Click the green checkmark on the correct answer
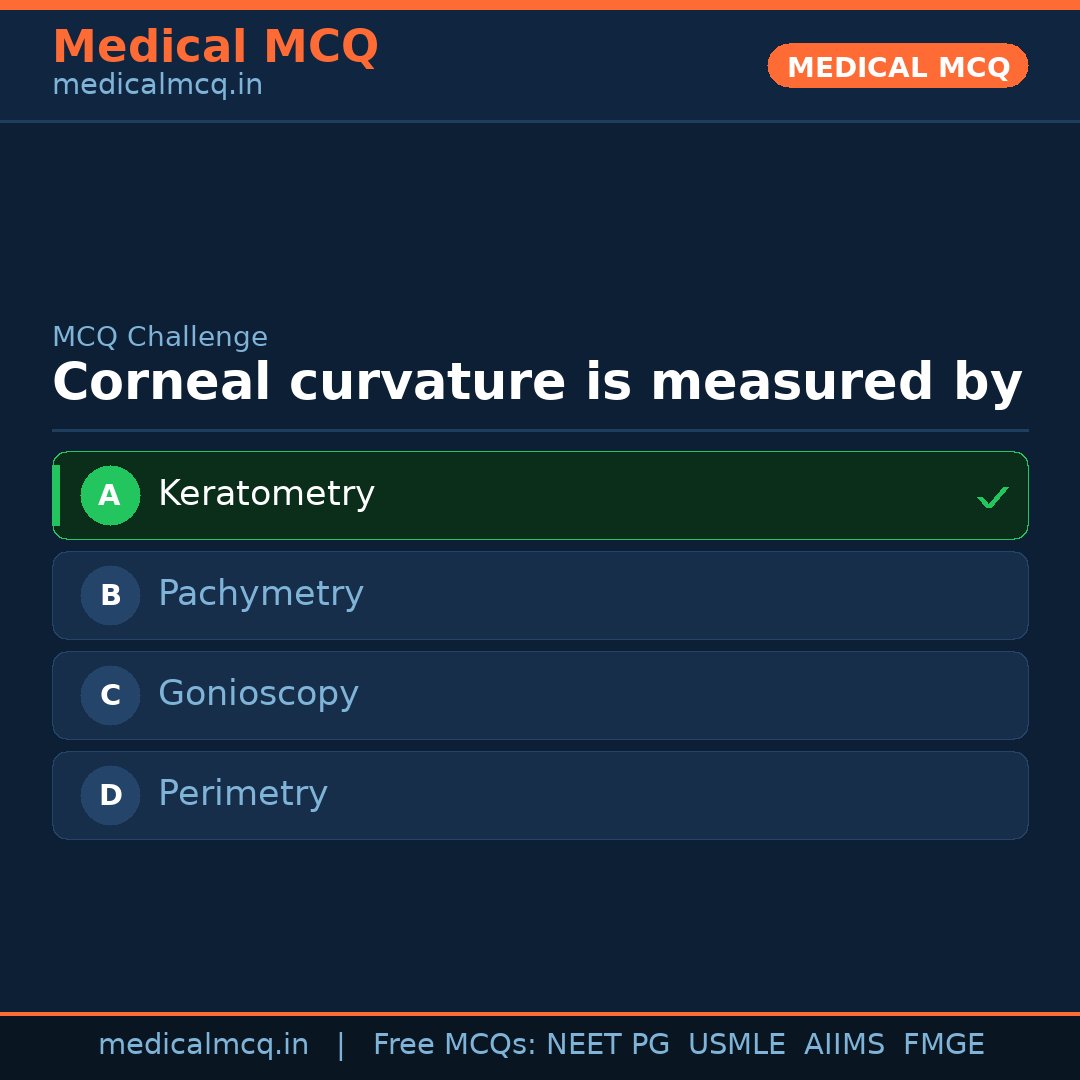This screenshot has width=1080, height=1080. tap(992, 496)
